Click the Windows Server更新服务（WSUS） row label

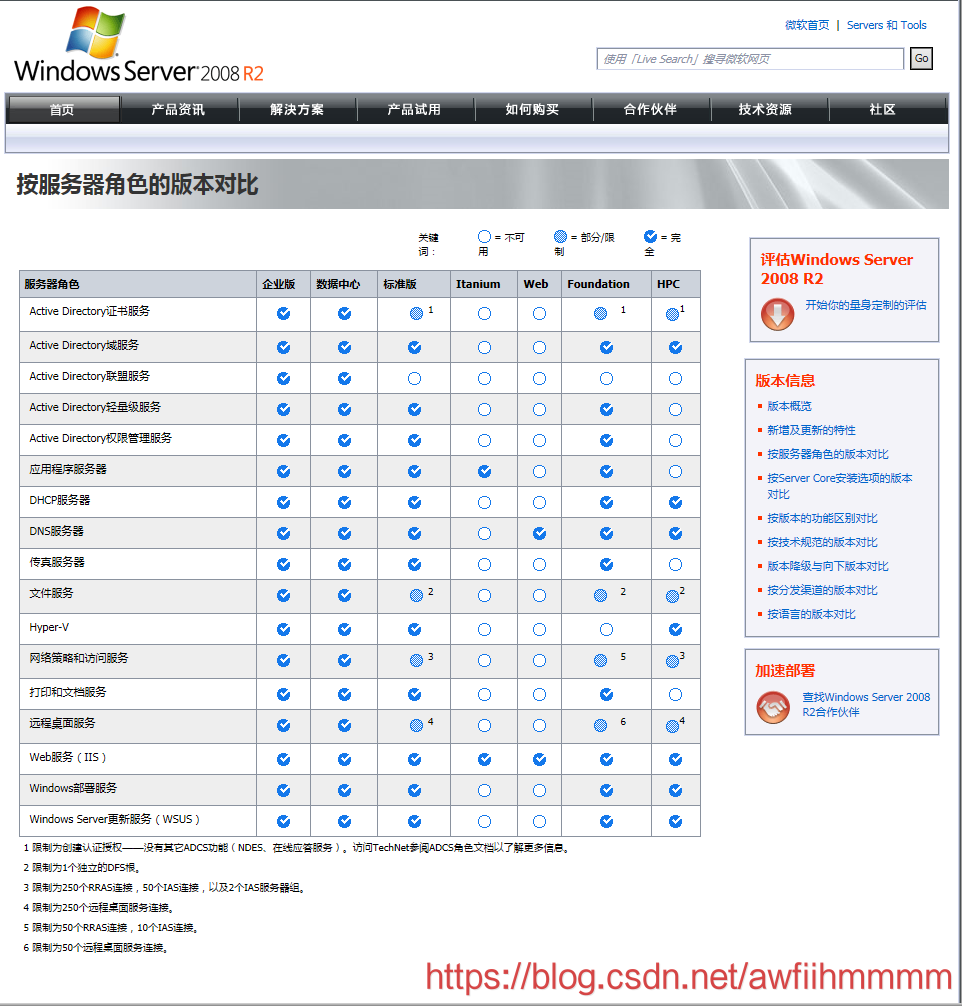(x=115, y=819)
